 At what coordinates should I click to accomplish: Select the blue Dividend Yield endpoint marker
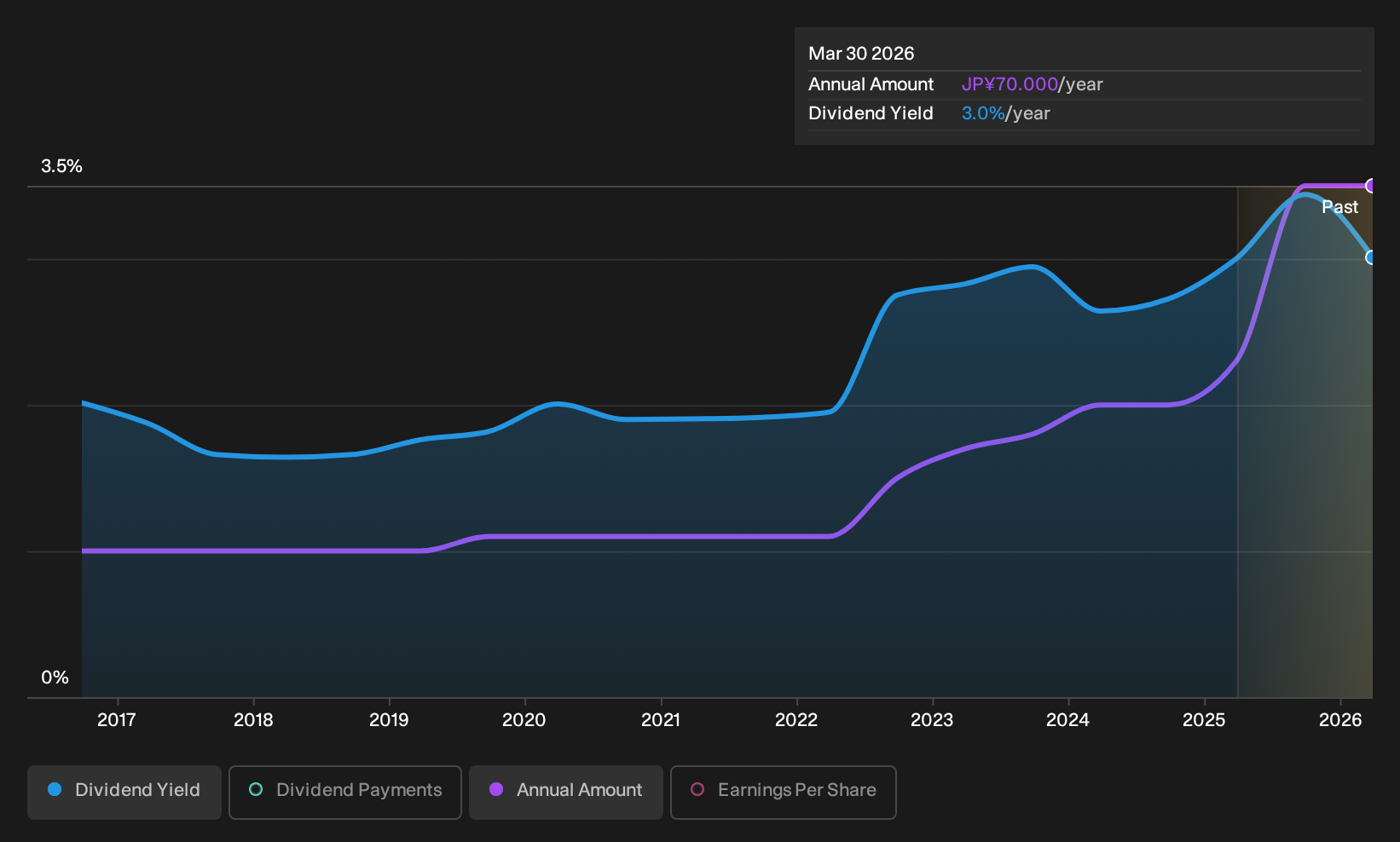click(1371, 257)
